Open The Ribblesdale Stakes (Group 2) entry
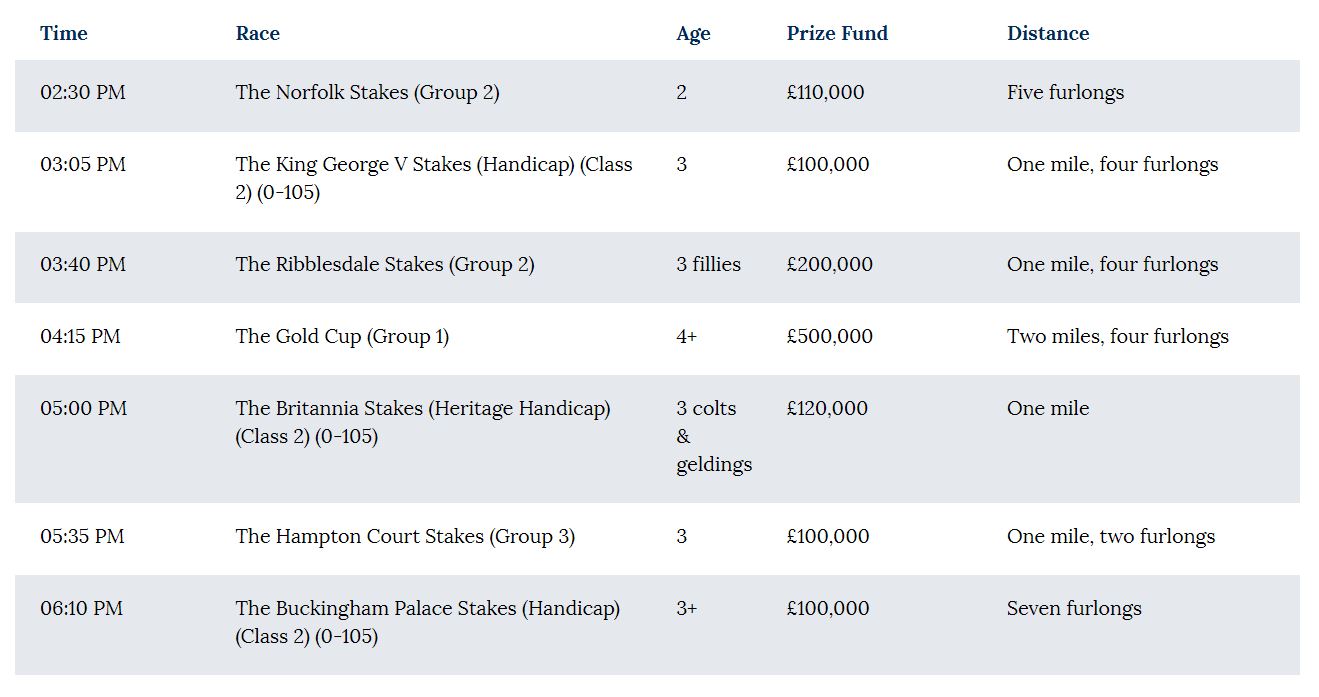The image size is (1319, 697). [385, 264]
